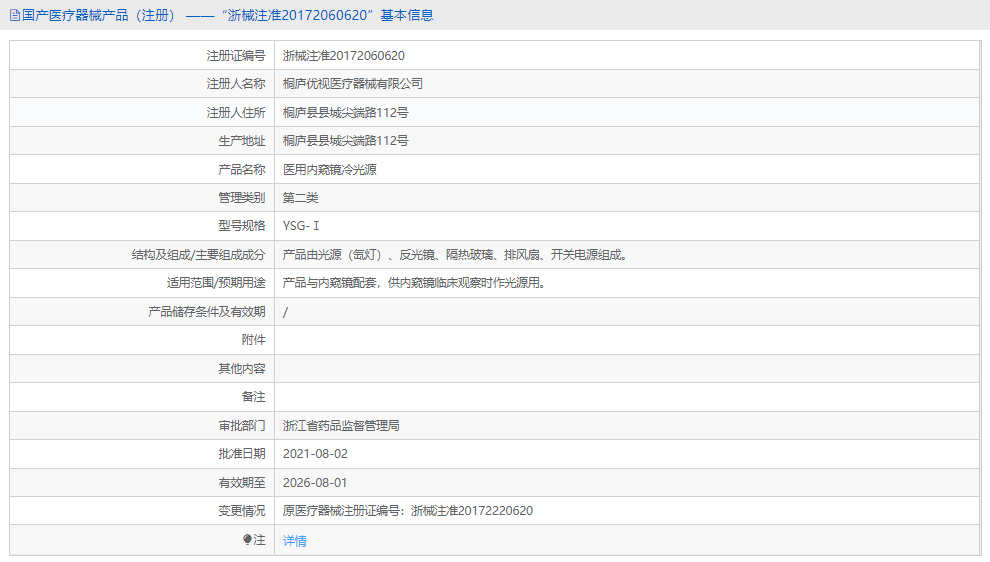
Task: Click the address value in the 注册人住所 row
Action: click(x=345, y=112)
